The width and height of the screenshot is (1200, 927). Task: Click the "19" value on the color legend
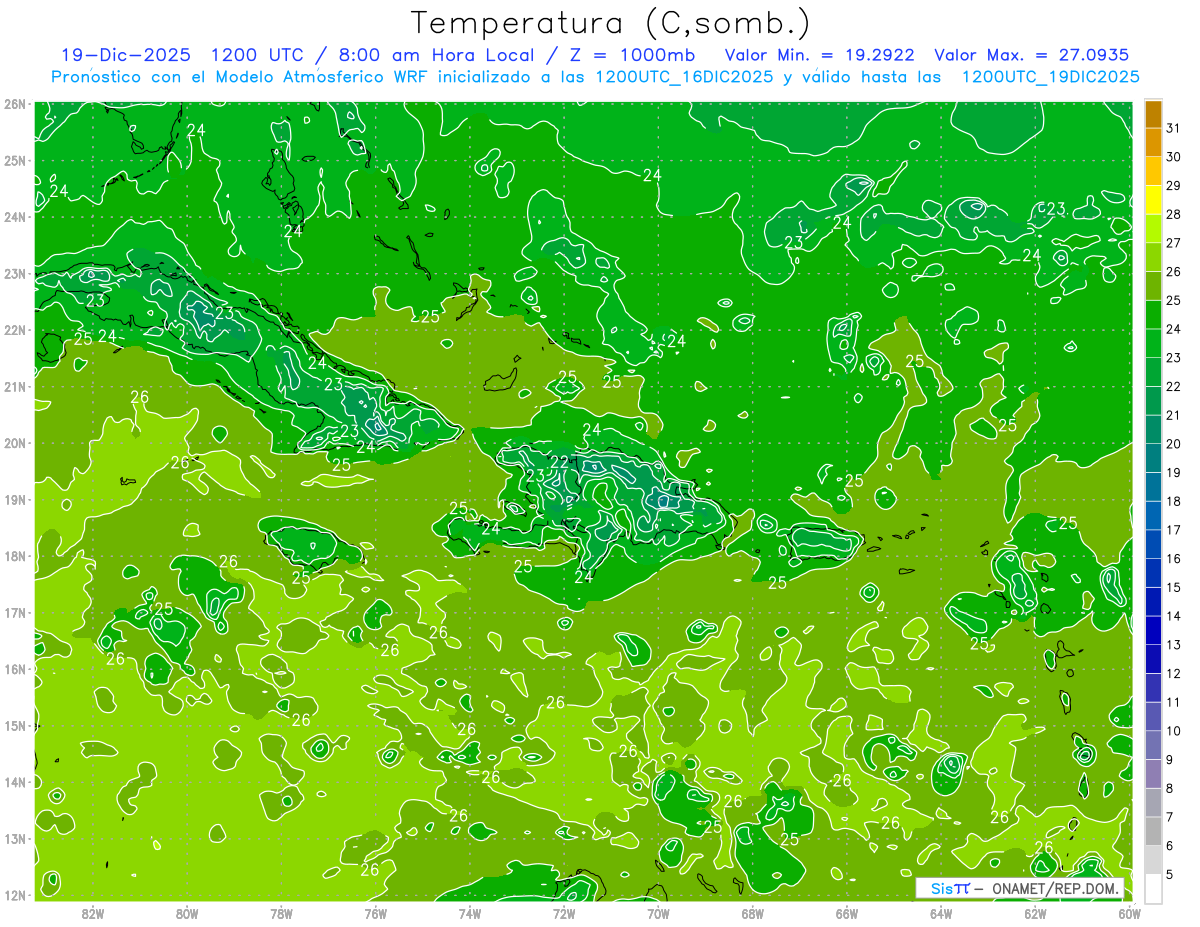point(1173,472)
